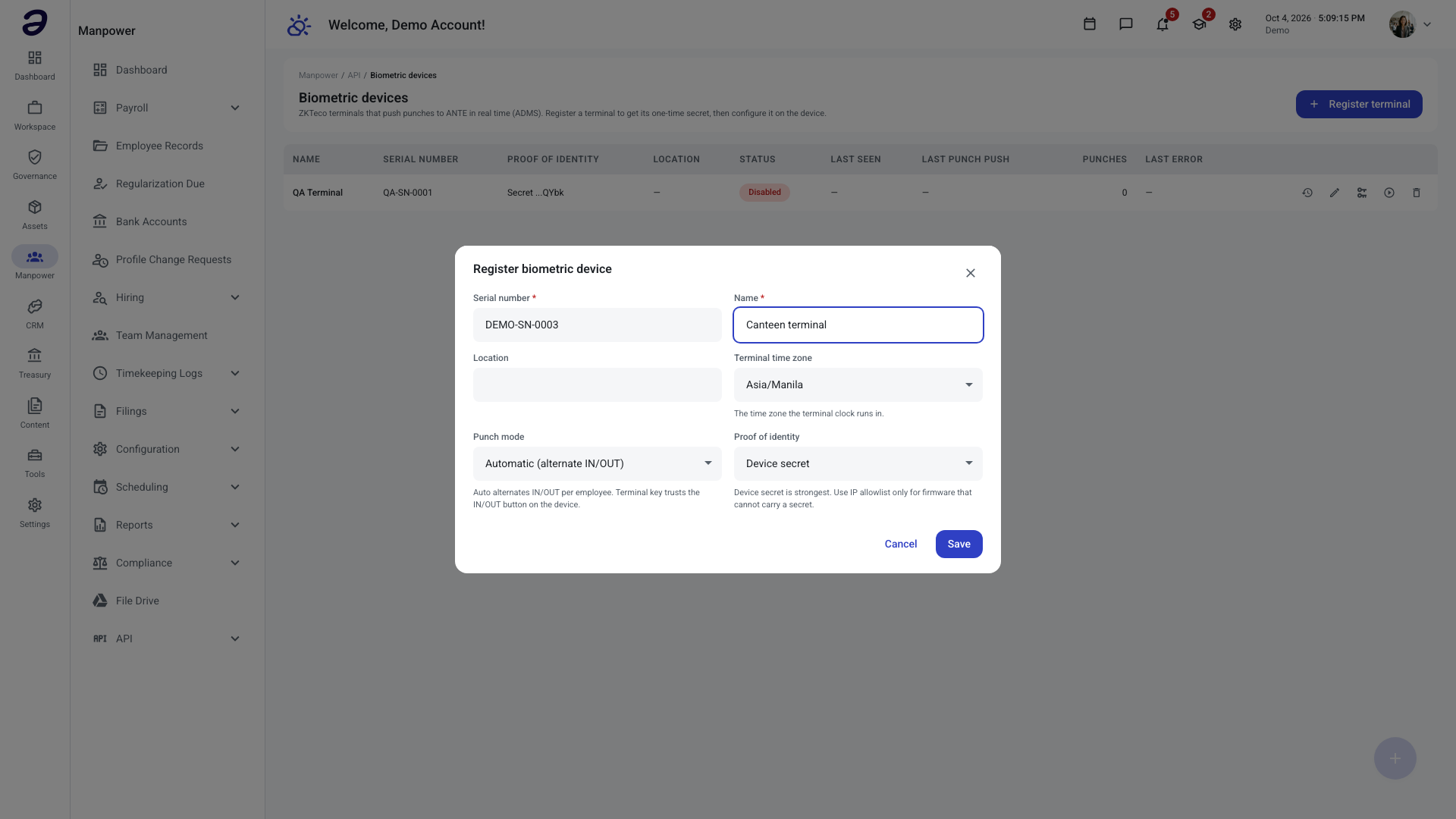1456x819 pixels.
Task: Open Employee Records in sidebar
Action: coord(166,146)
